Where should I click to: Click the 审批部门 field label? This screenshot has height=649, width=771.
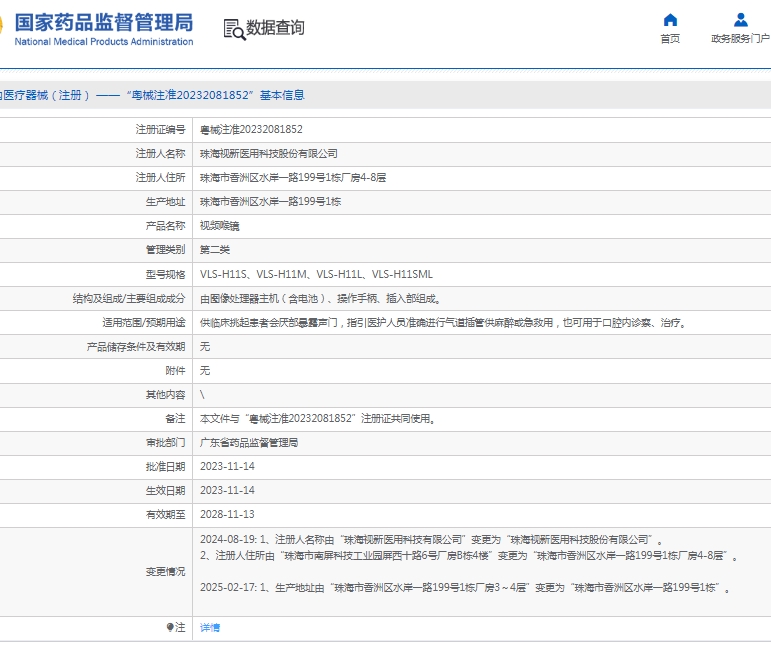[165, 443]
